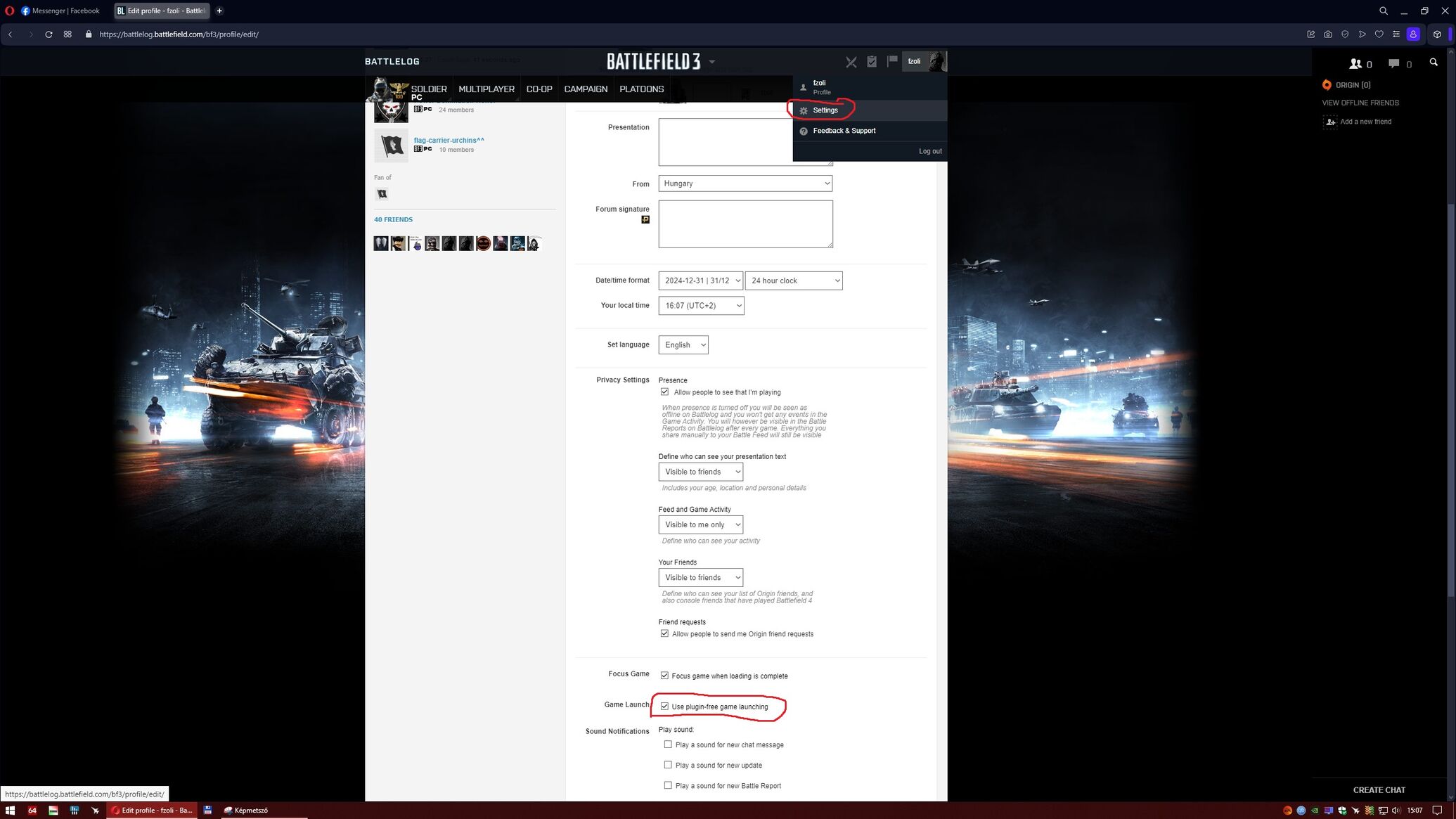
Task: Click the 40 FRIENDS link
Action: point(393,219)
